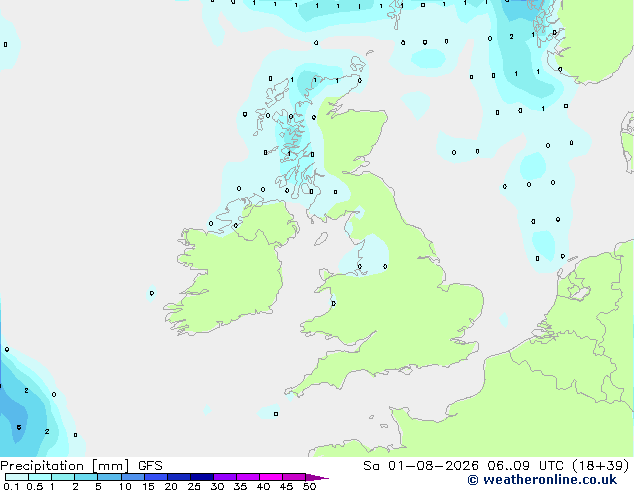634x490 pixels.
Task: Click the "0.5" legend scale label
Action: [34, 486]
